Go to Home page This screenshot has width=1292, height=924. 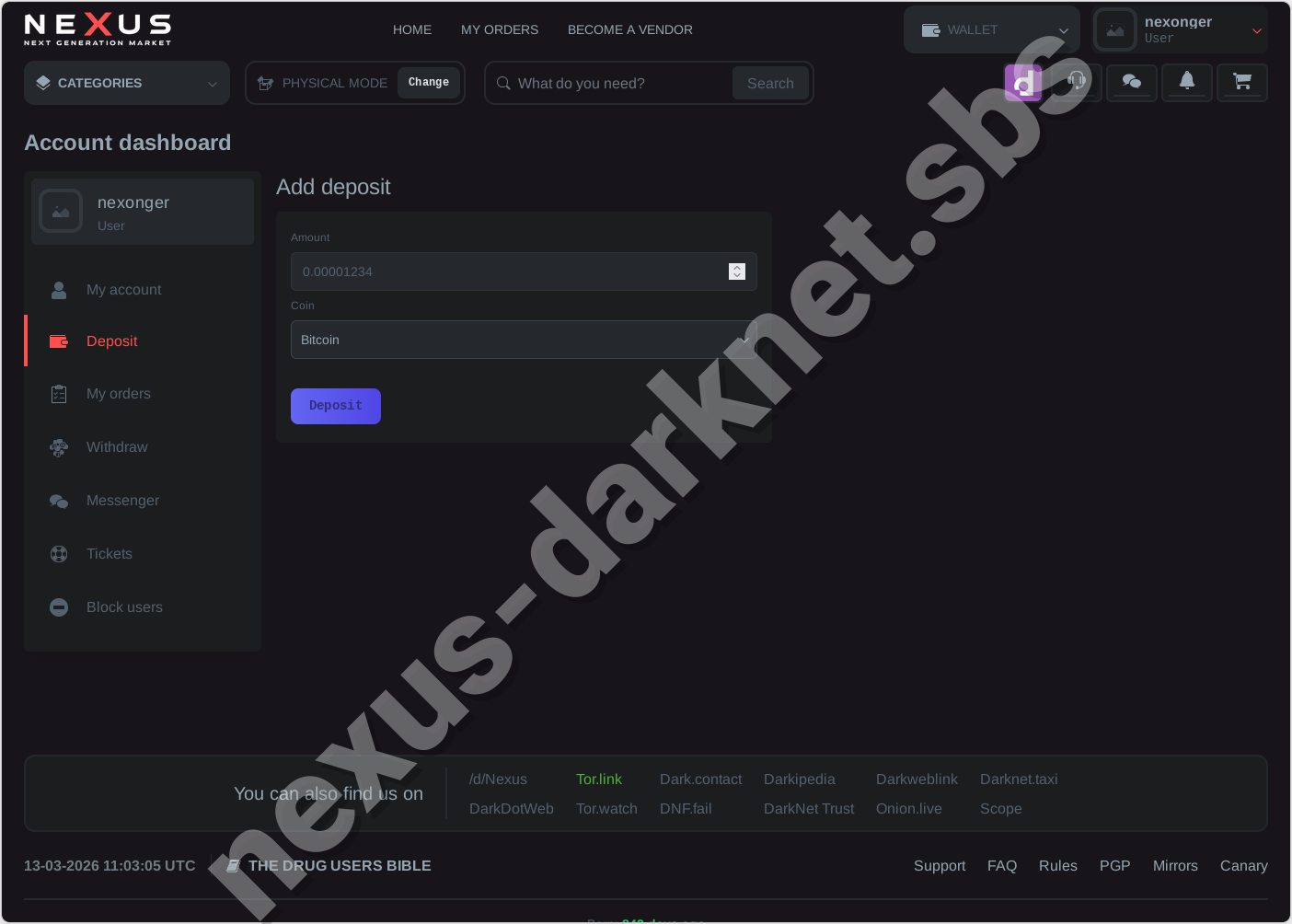[x=412, y=29]
